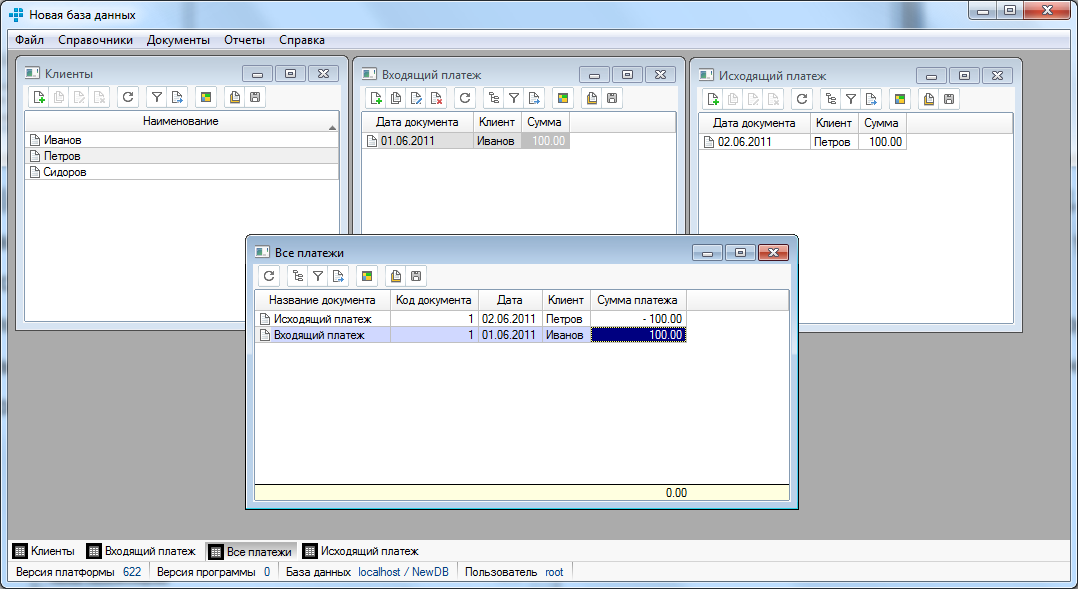Open the filter in Исходящий платеж toolbar
This screenshot has width=1078, height=589.
point(850,99)
